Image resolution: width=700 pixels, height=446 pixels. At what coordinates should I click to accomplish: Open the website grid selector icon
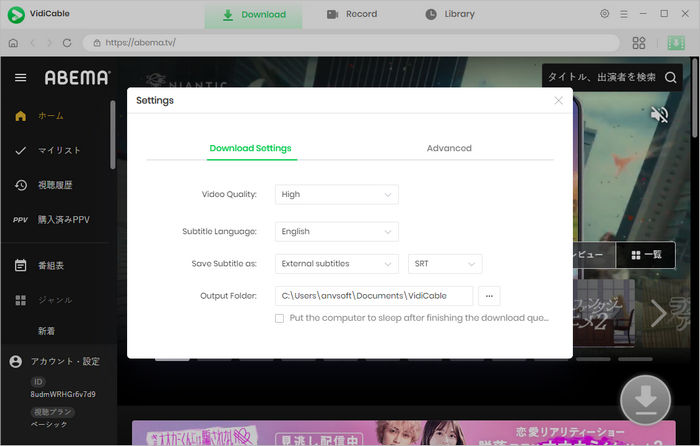tap(639, 43)
